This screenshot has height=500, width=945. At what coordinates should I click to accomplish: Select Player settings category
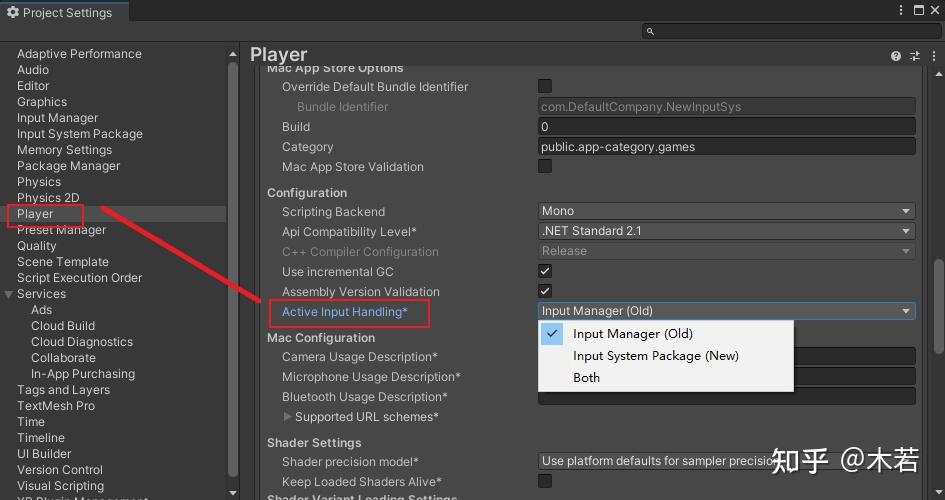(x=35, y=214)
